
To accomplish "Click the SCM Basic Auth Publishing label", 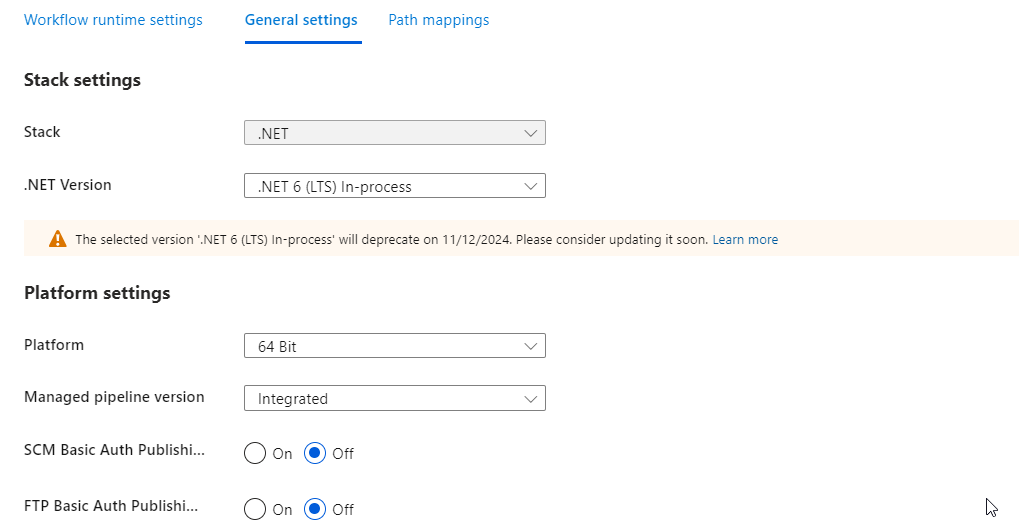I will pos(114,450).
